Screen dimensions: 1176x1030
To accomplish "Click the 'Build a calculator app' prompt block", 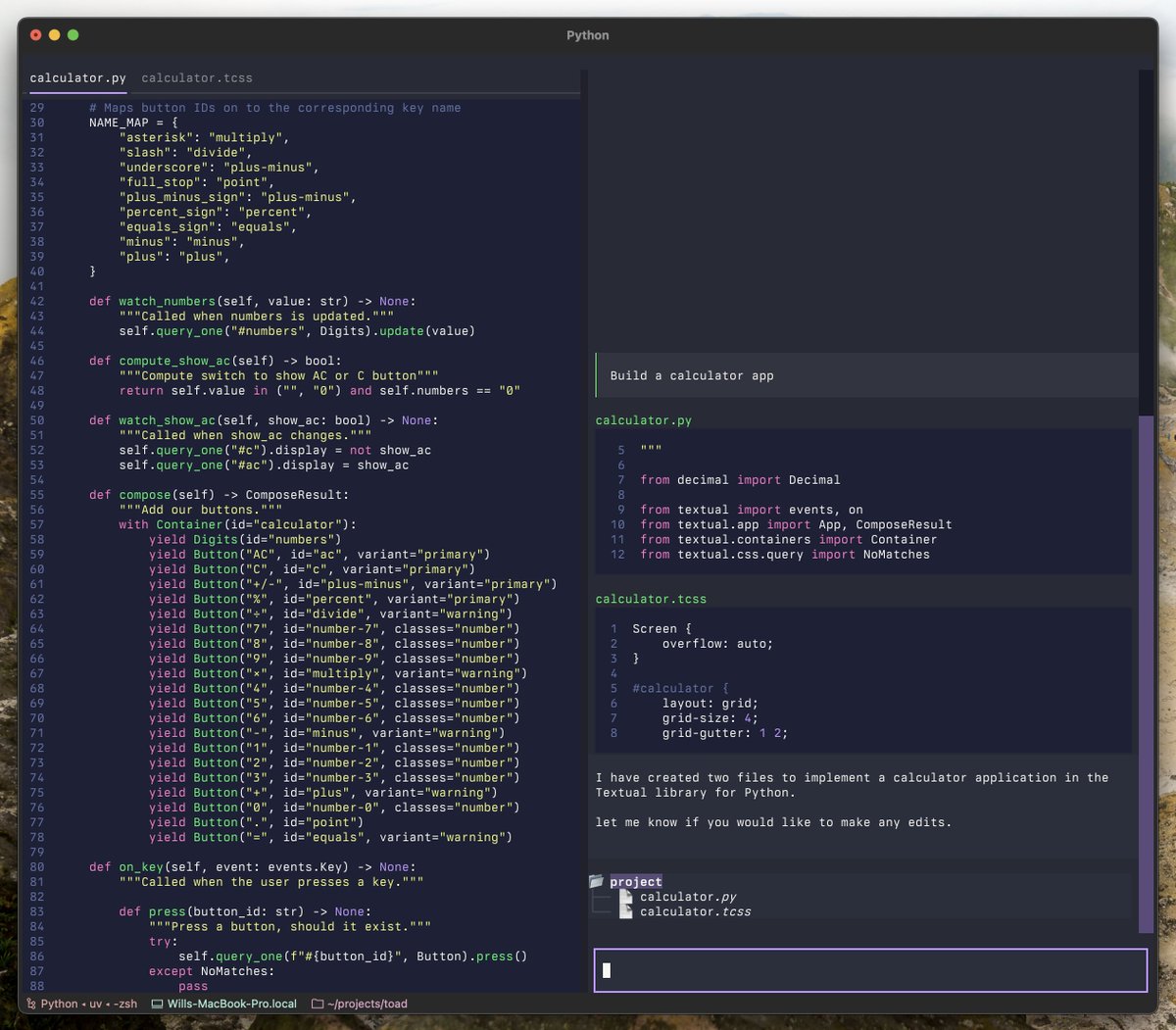I will click(866, 375).
